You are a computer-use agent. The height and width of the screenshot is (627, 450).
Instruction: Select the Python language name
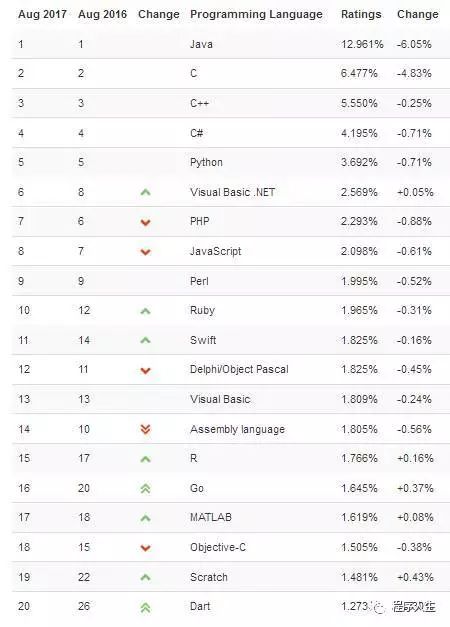206,162
